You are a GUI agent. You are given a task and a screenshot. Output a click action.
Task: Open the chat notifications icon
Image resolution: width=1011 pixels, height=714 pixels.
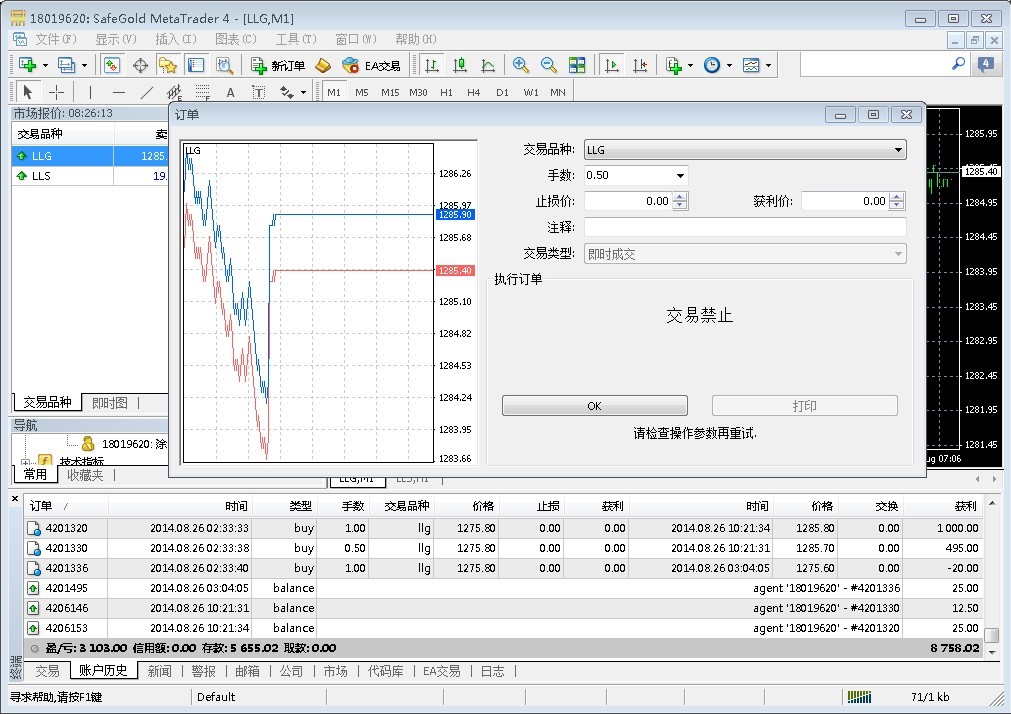pyautogui.click(x=986, y=64)
